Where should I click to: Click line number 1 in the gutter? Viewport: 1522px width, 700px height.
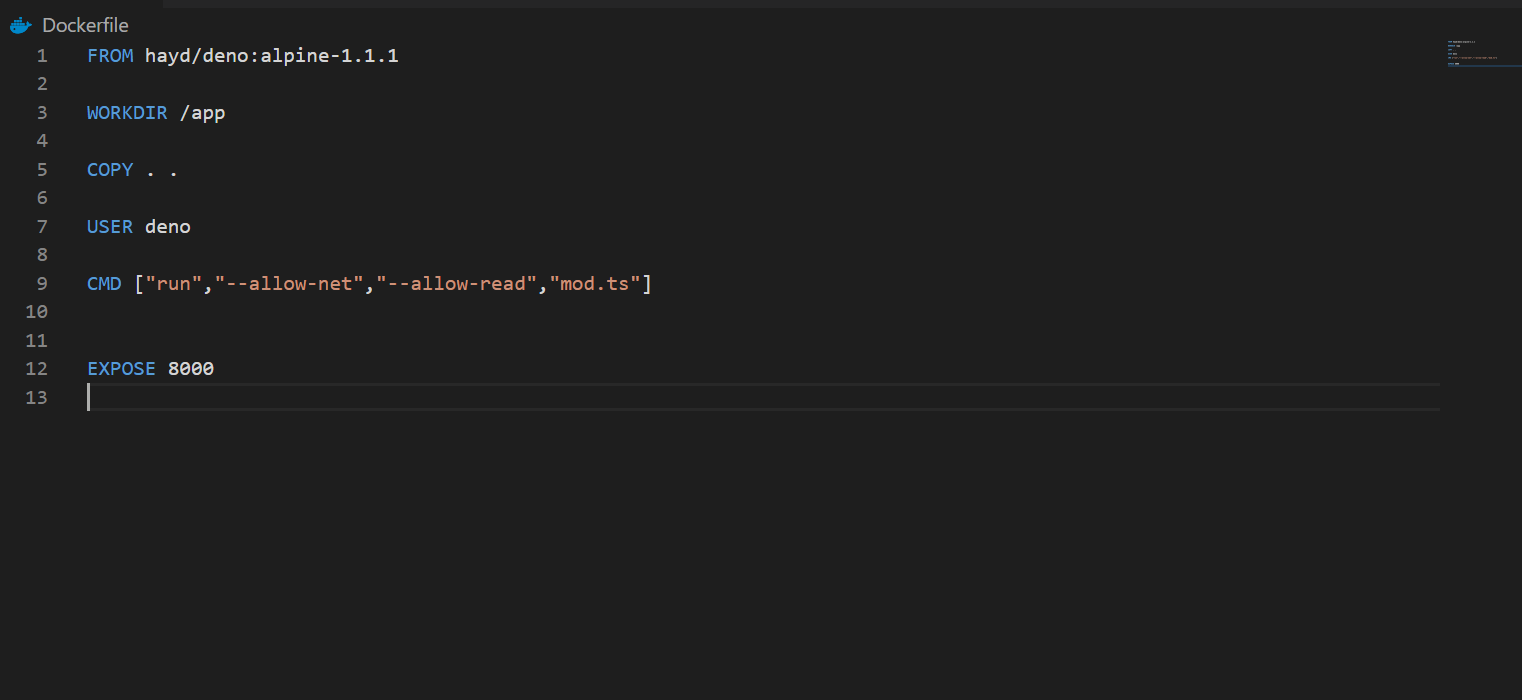(x=42, y=56)
